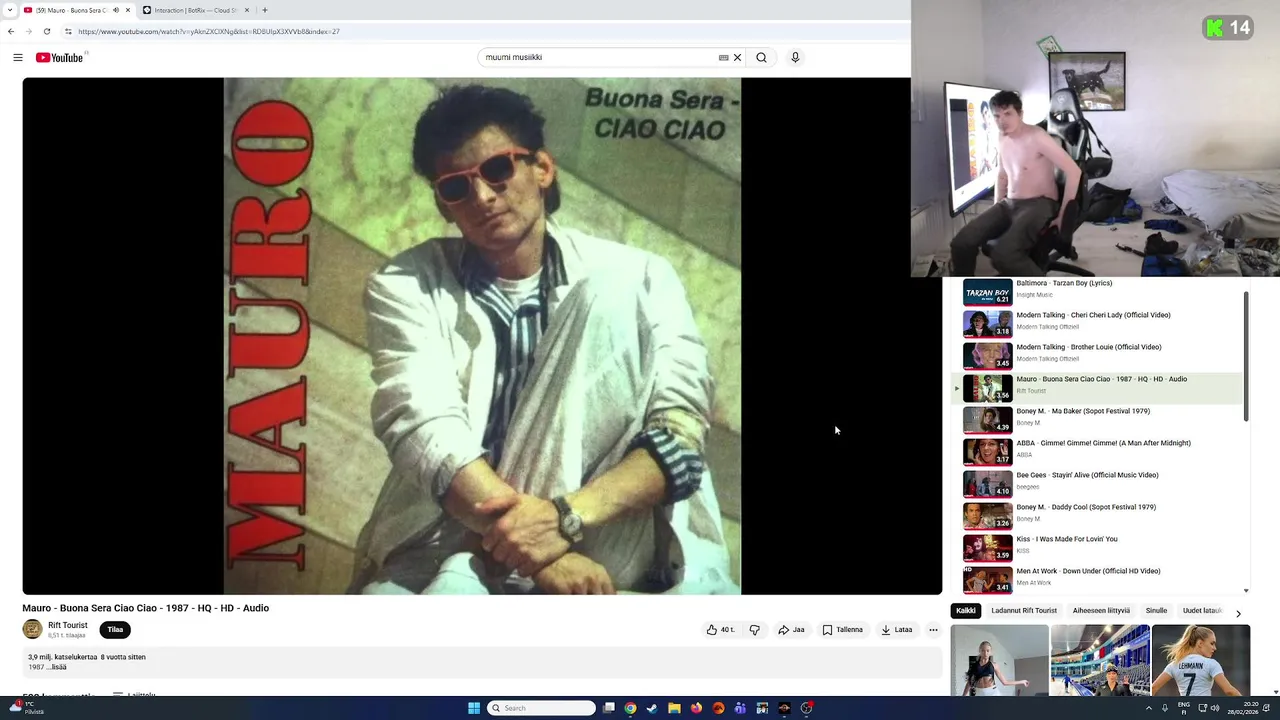Click the address bar URL
This screenshot has width=1280, height=720.
coord(209,31)
